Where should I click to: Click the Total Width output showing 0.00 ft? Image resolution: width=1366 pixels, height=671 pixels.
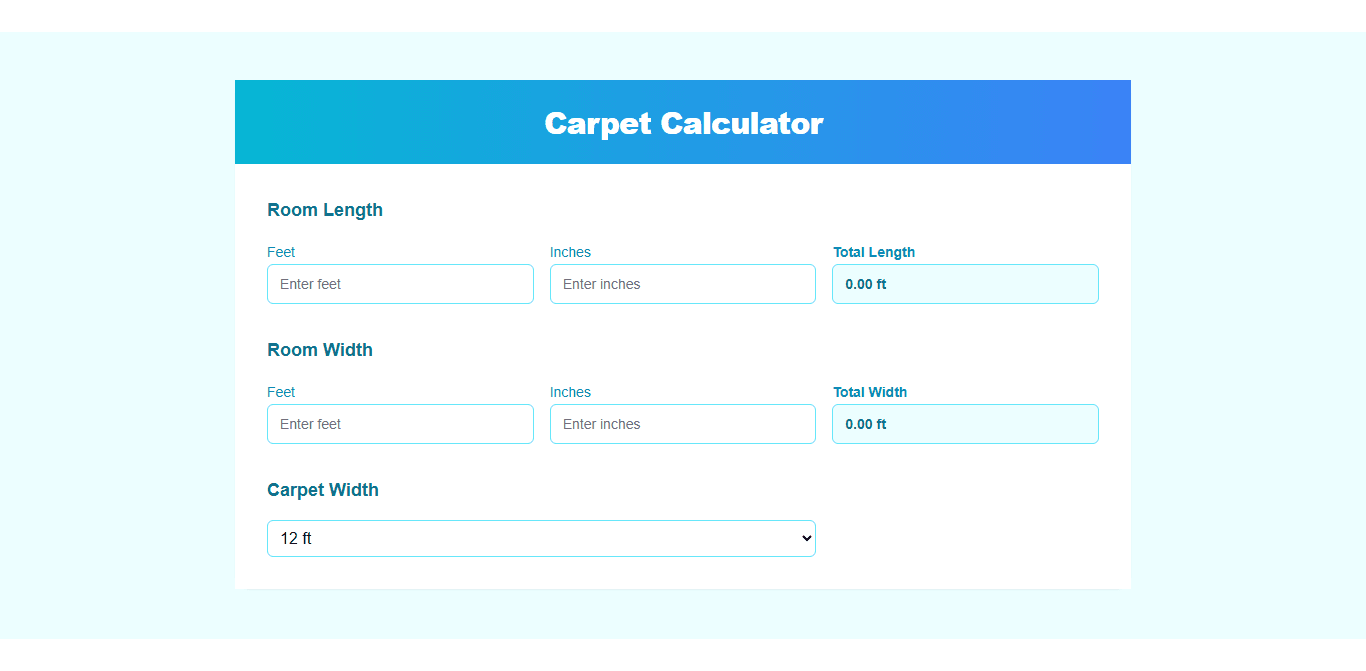[965, 424]
